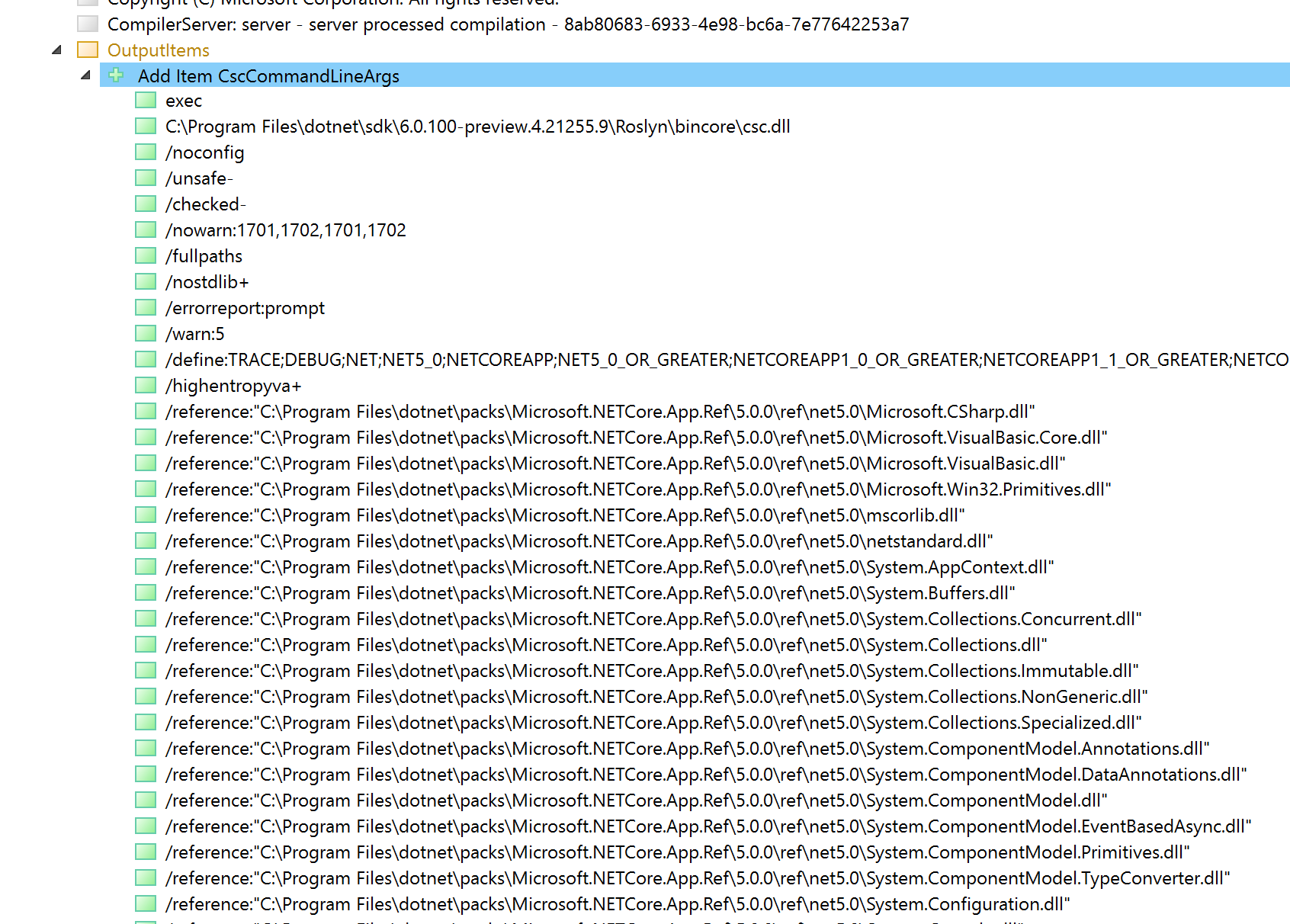Toggle the checkbox beside /unsafe-

tap(145, 178)
